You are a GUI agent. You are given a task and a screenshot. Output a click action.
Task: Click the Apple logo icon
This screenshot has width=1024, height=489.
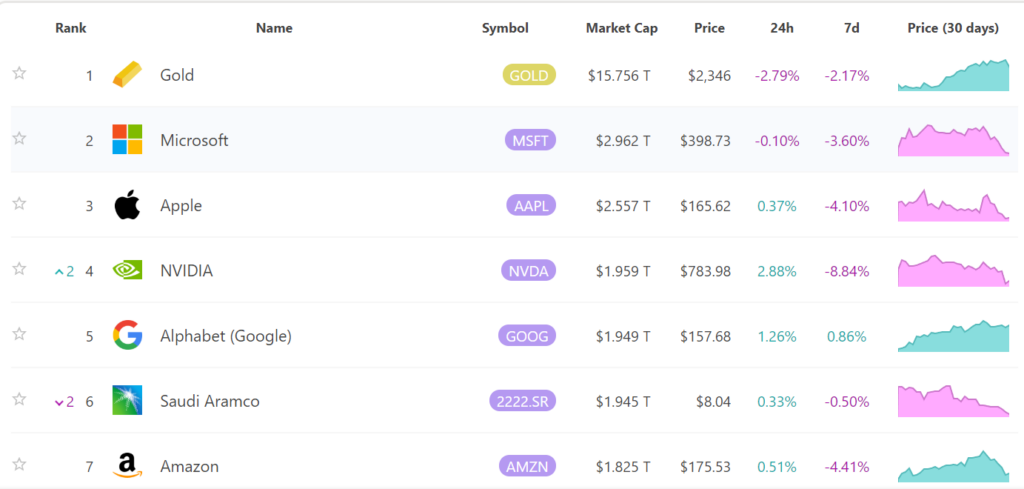point(127,205)
